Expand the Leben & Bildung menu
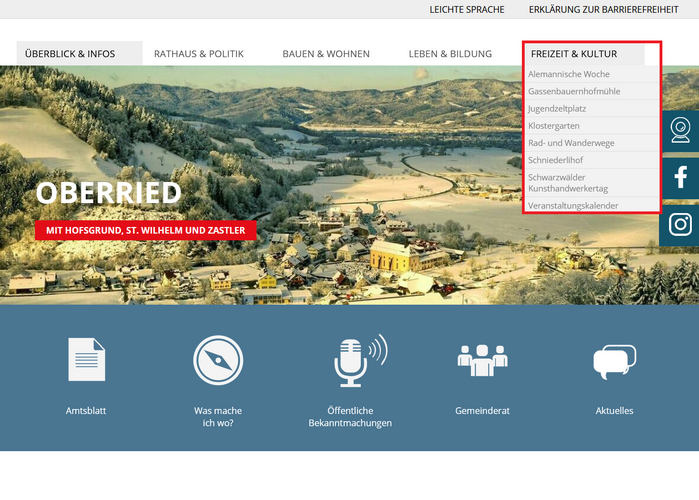699x500 pixels. point(450,54)
